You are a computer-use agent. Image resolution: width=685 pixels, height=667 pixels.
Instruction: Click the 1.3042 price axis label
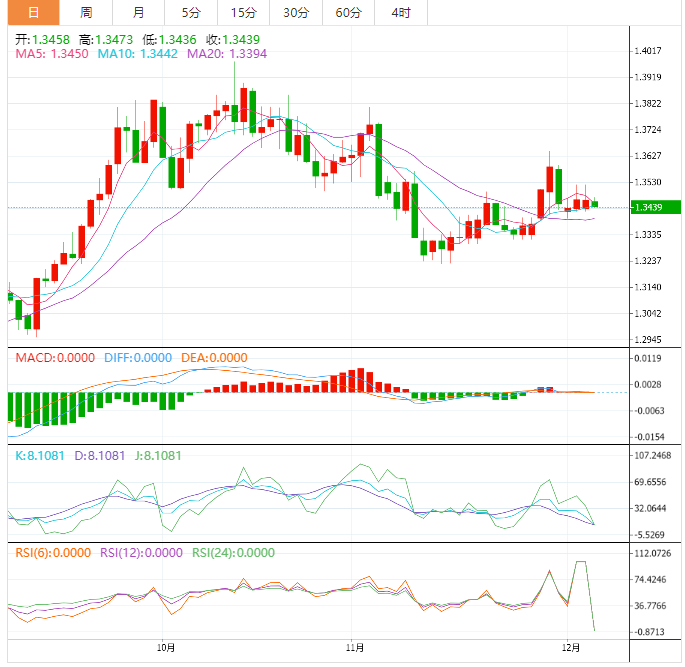tap(648, 313)
